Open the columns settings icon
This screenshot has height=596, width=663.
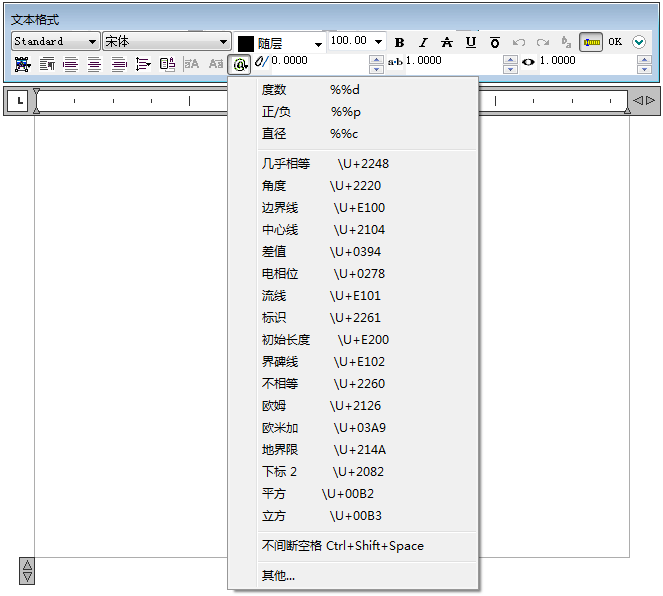click(21, 64)
